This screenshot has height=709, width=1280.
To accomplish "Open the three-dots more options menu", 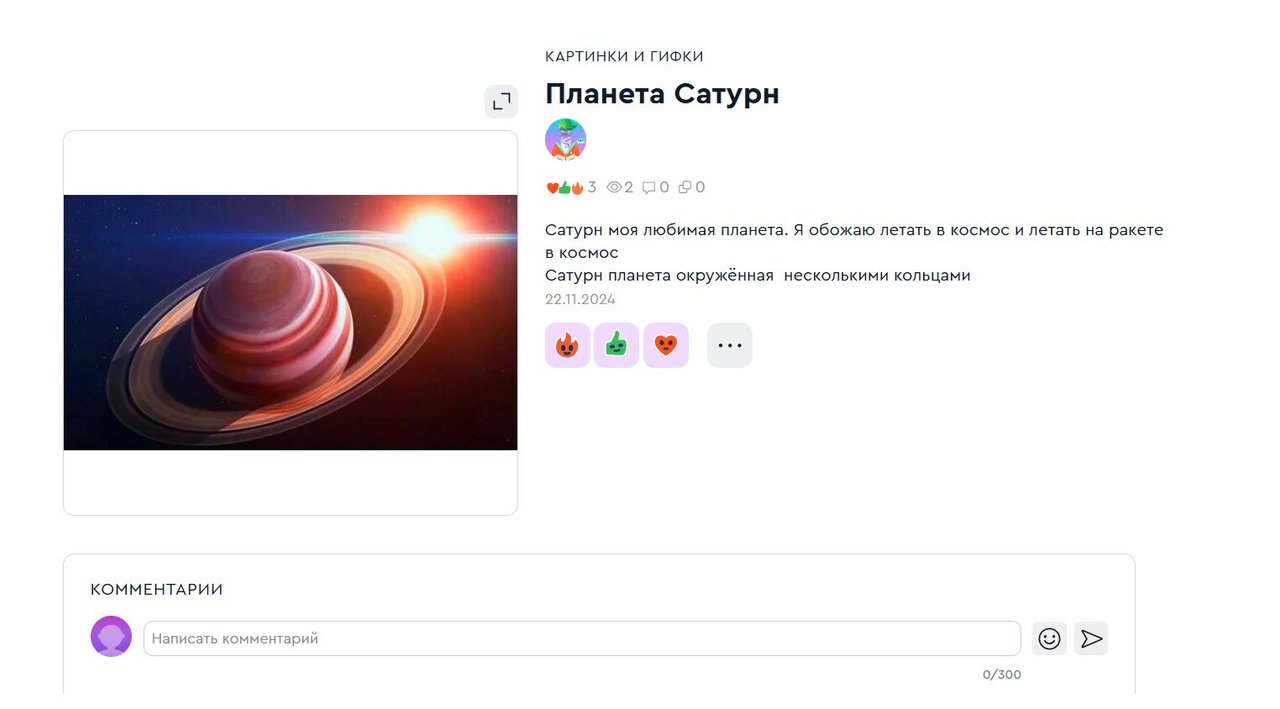I will click(x=729, y=345).
